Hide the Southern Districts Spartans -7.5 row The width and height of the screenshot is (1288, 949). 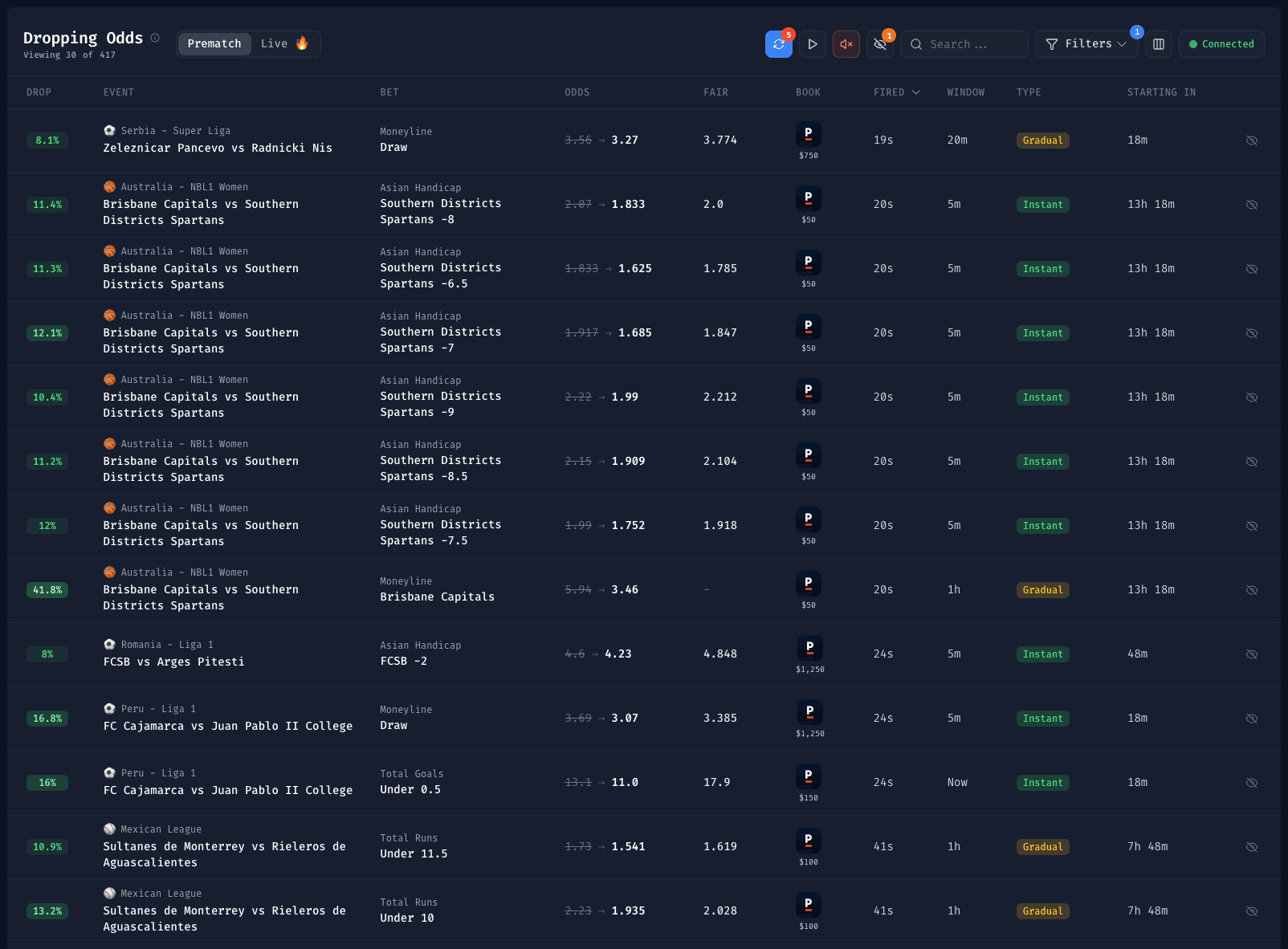(1251, 526)
